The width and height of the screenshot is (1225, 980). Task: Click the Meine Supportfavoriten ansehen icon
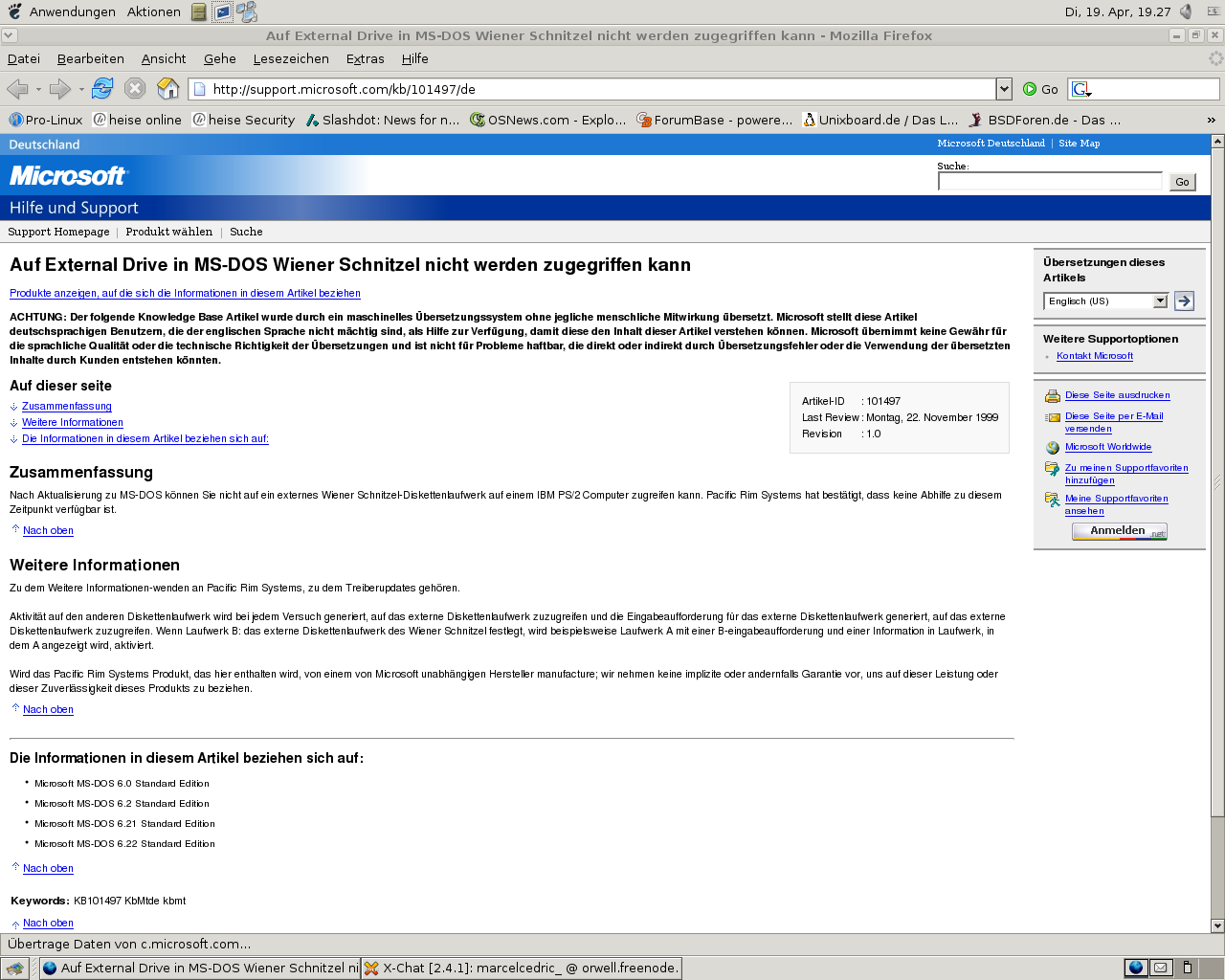pos(1053,500)
